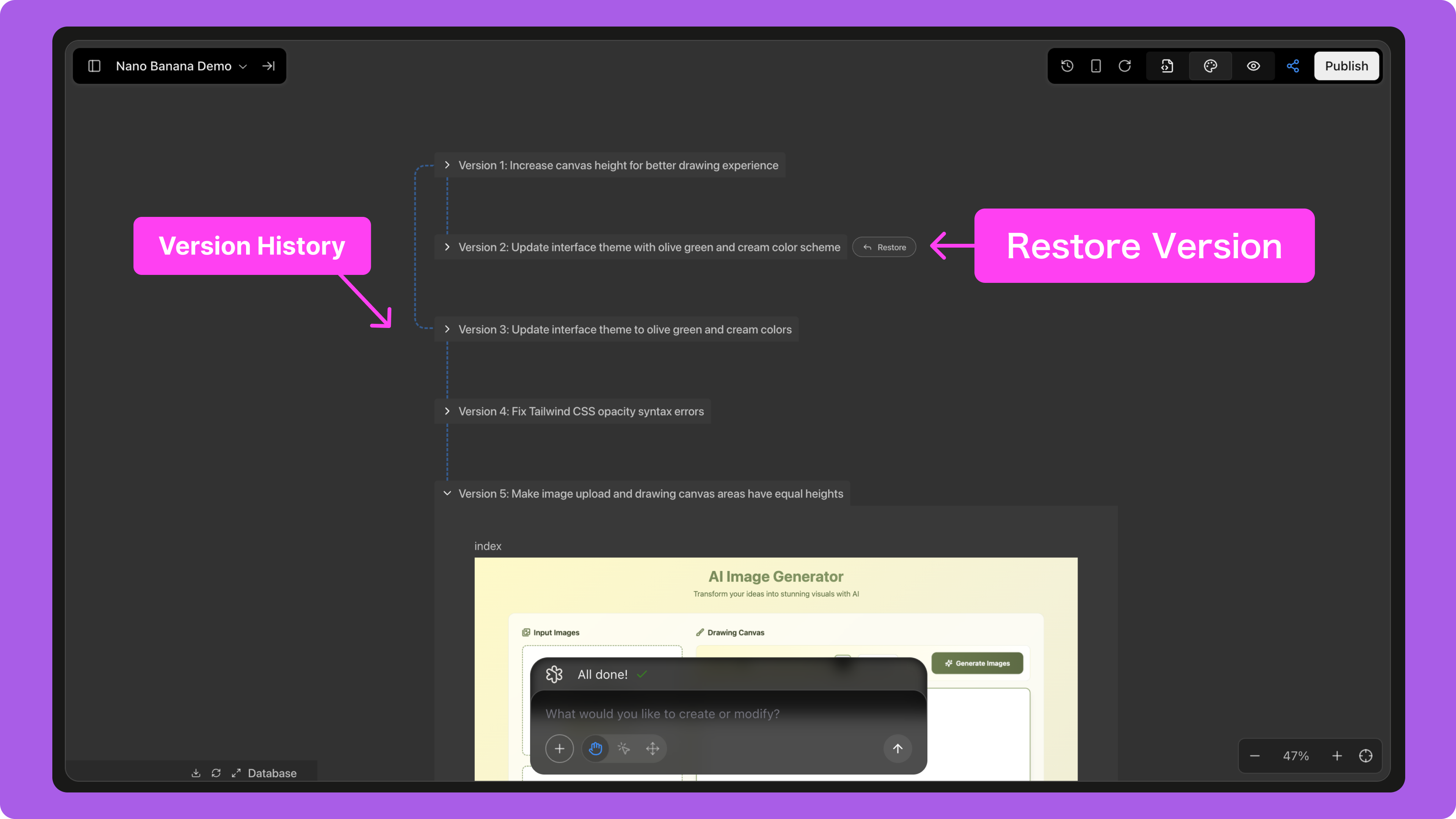Zoom out with the minus button
1456x819 pixels.
pyautogui.click(x=1255, y=756)
